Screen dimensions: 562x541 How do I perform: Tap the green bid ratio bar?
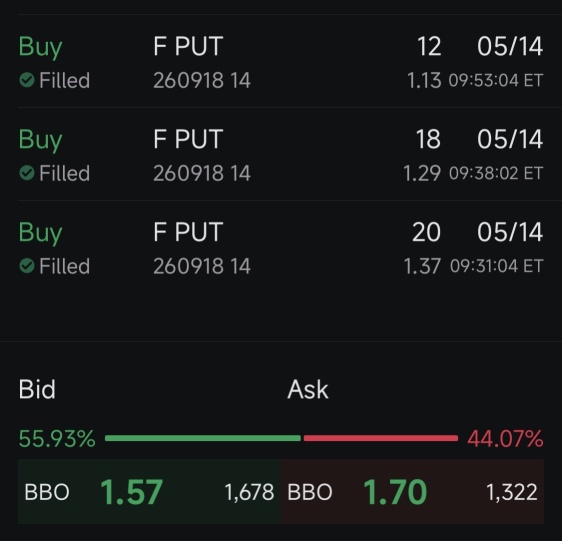point(203,438)
